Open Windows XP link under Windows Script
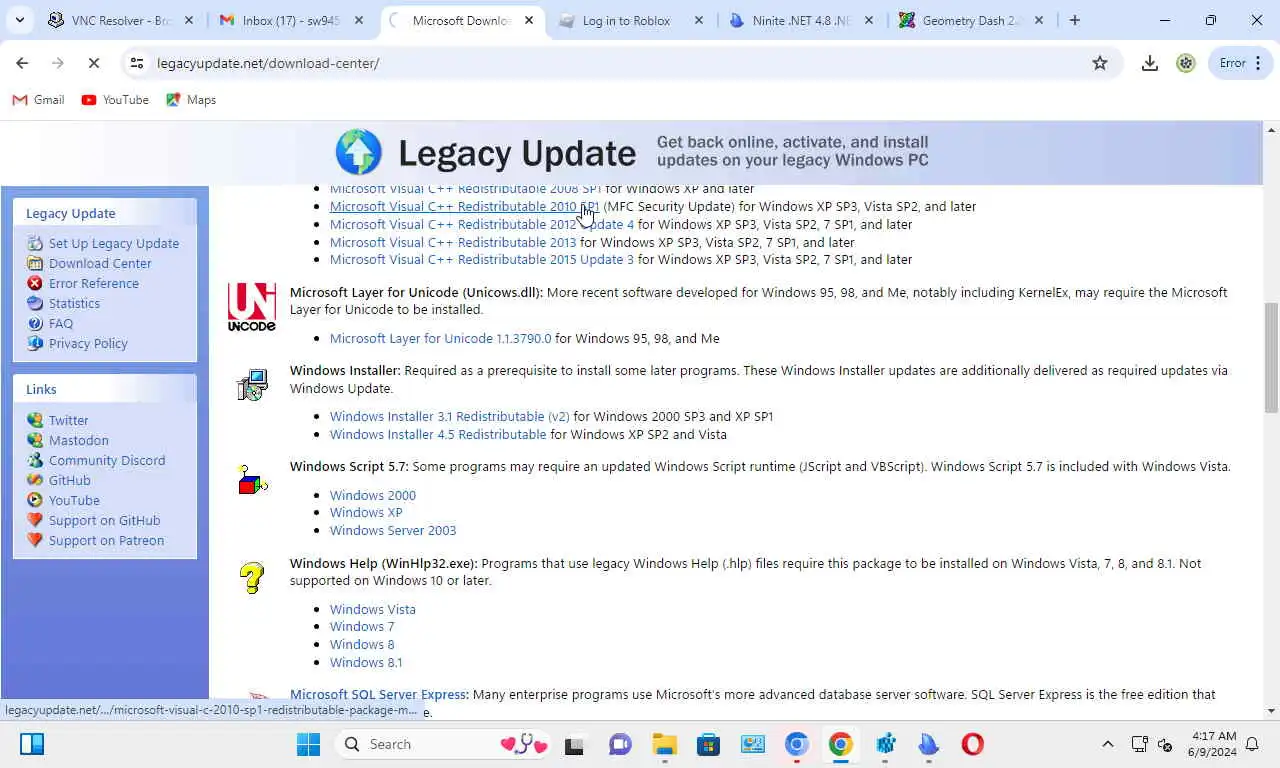Viewport: 1280px width, 768px height. click(366, 512)
